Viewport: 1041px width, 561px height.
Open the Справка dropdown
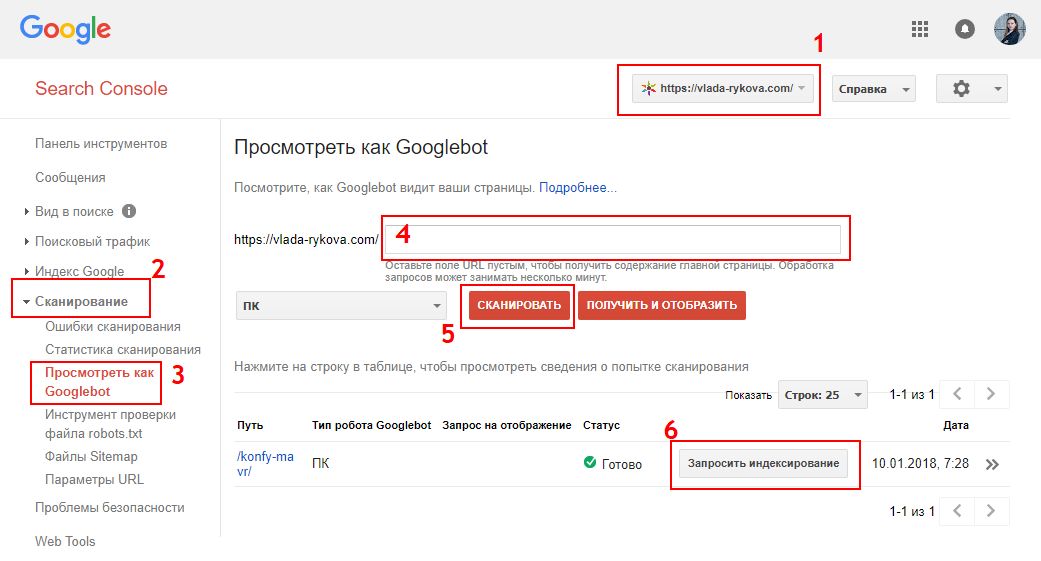pos(873,89)
